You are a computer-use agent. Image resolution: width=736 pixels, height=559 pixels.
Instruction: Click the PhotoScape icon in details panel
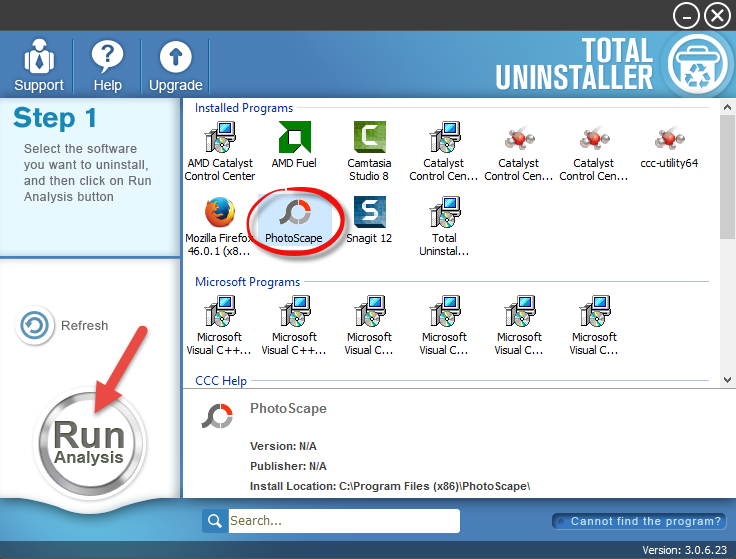click(217, 416)
